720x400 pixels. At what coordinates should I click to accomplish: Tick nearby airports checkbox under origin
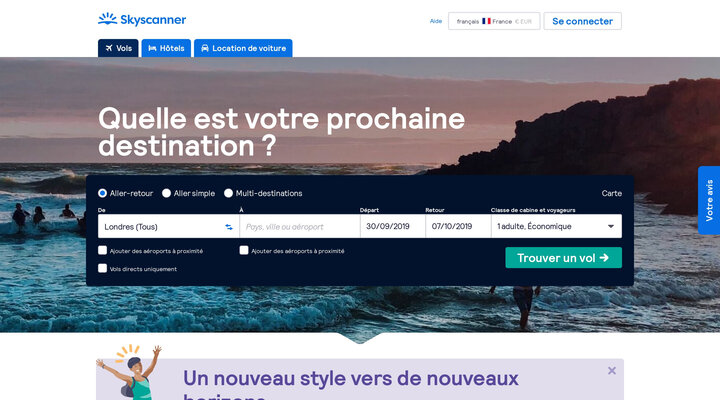pos(102,250)
